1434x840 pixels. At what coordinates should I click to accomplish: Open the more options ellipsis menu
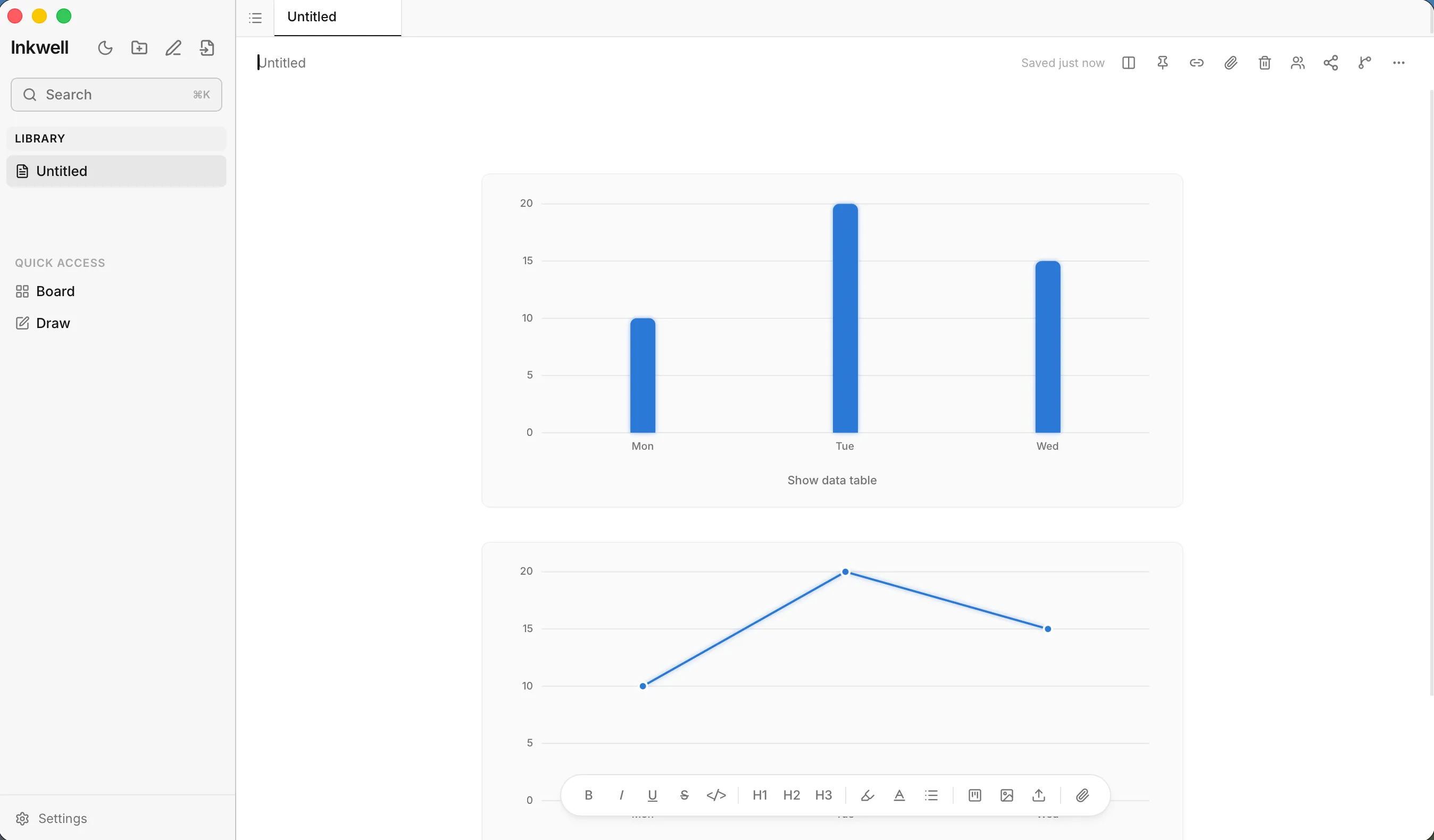[1399, 63]
